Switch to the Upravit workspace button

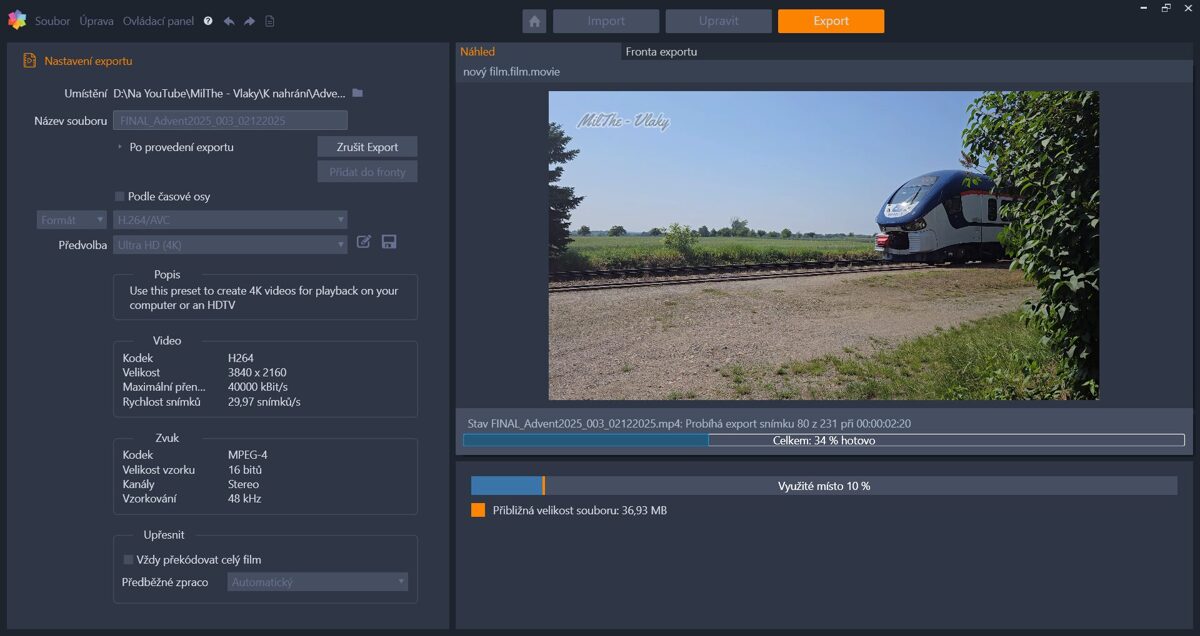click(x=718, y=21)
